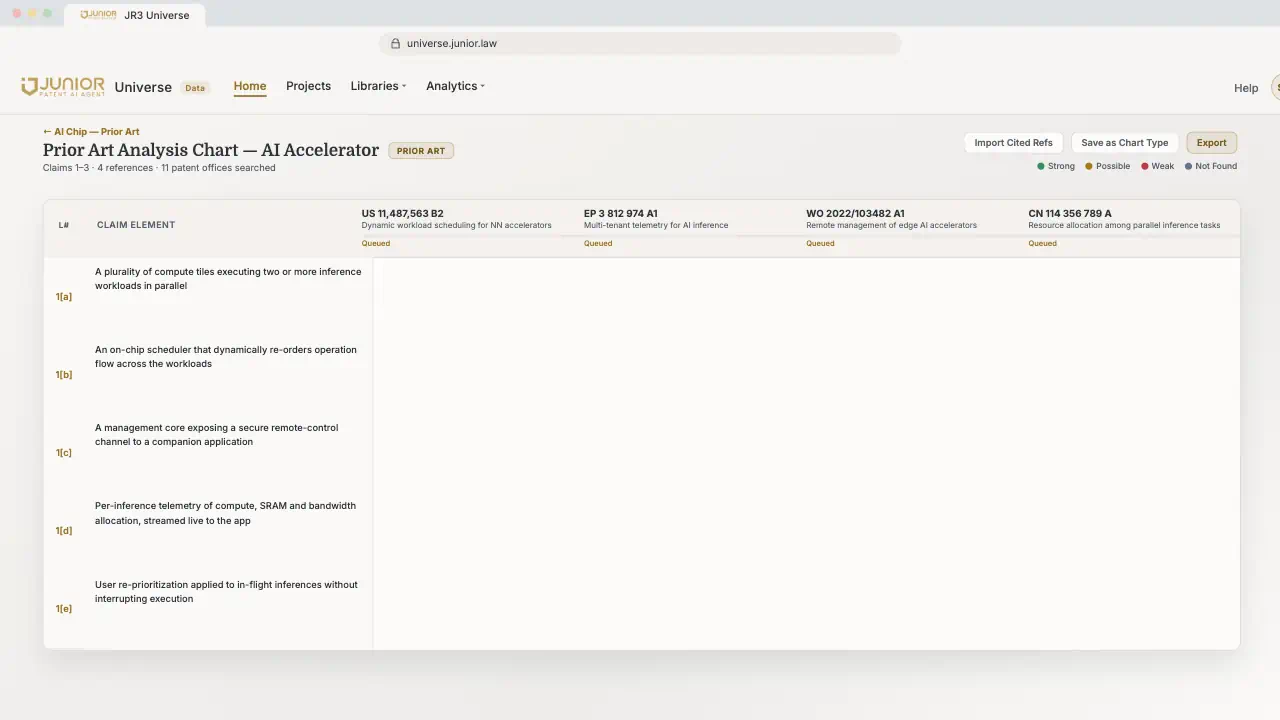Click the PRIOR ART badge

tap(421, 151)
